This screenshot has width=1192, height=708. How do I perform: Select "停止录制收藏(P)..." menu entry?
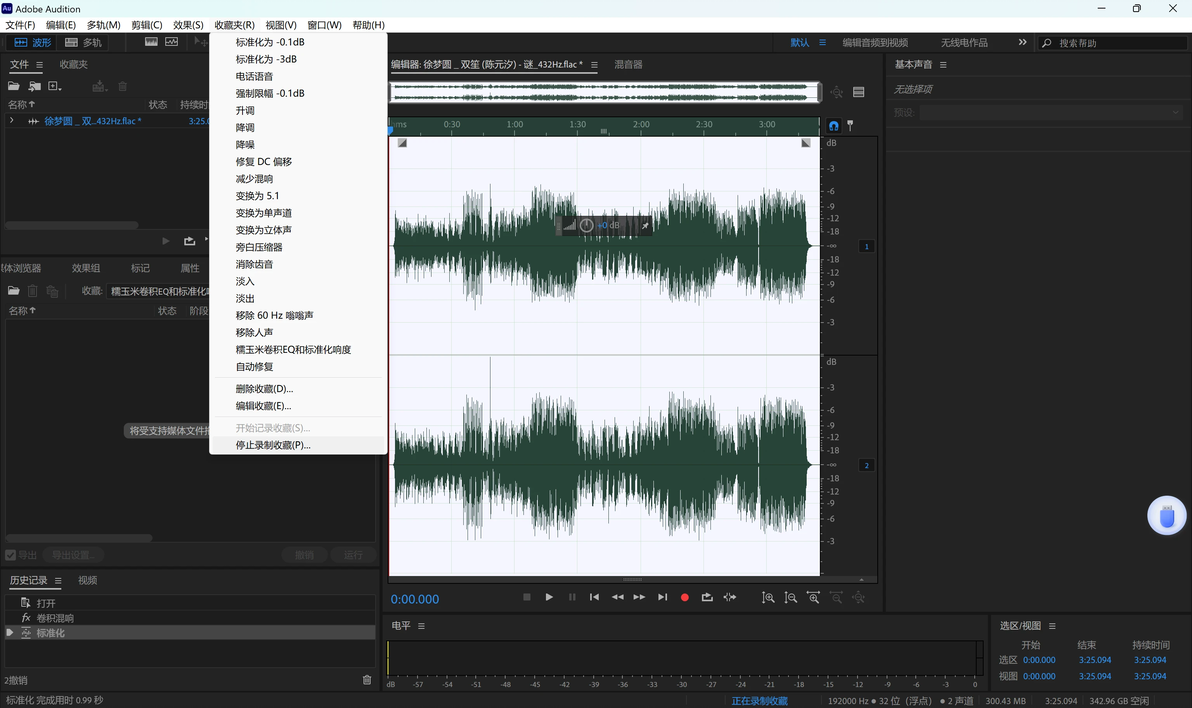click(x=273, y=445)
